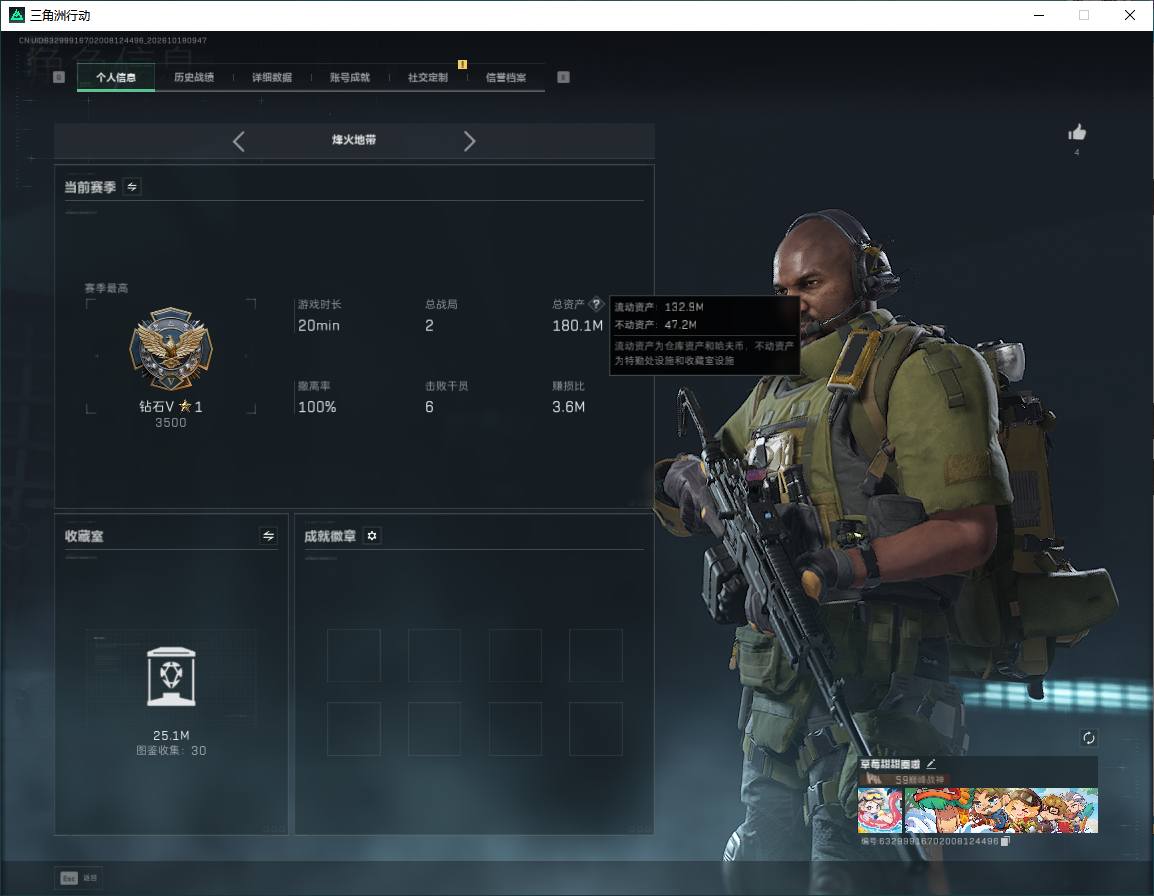Click the right arrow beside 烽火地带
This screenshot has height=896, width=1154.
click(x=470, y=141)
